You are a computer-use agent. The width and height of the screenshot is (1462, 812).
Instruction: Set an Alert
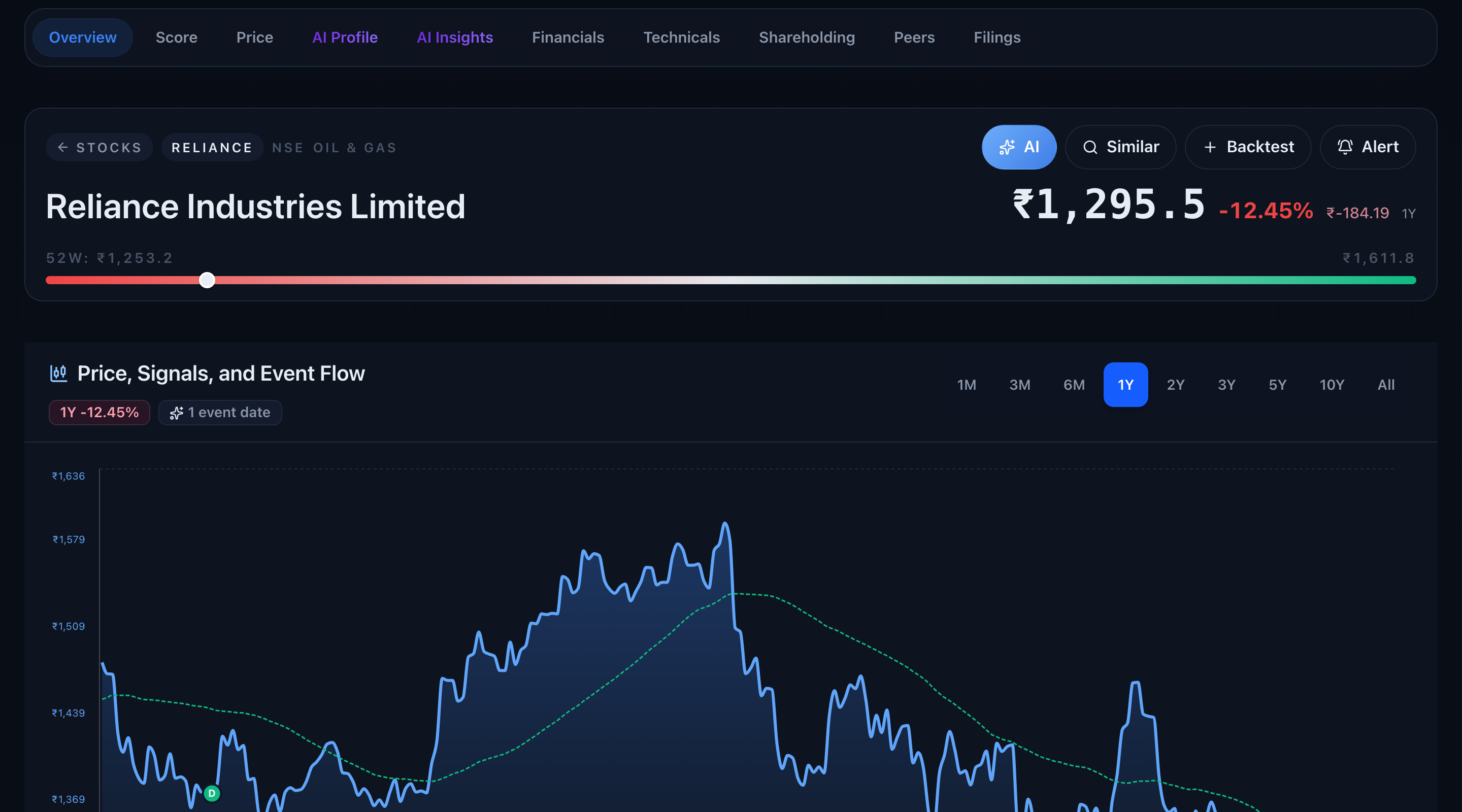coord(1368,147)
